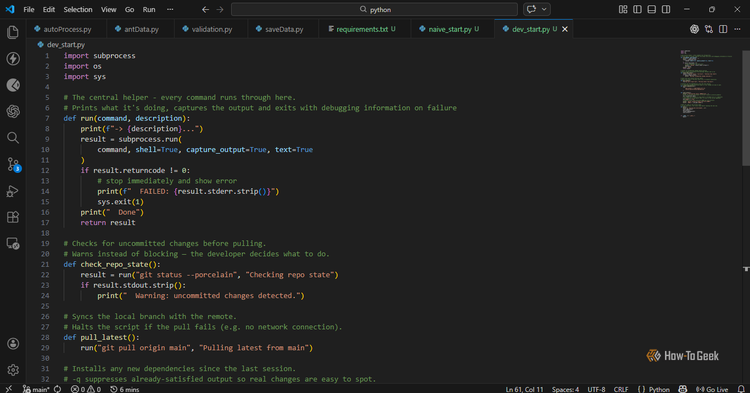750x393 pixels.
Task: Click the 'def check_repo_state():' code line
Action: point(112,264)
